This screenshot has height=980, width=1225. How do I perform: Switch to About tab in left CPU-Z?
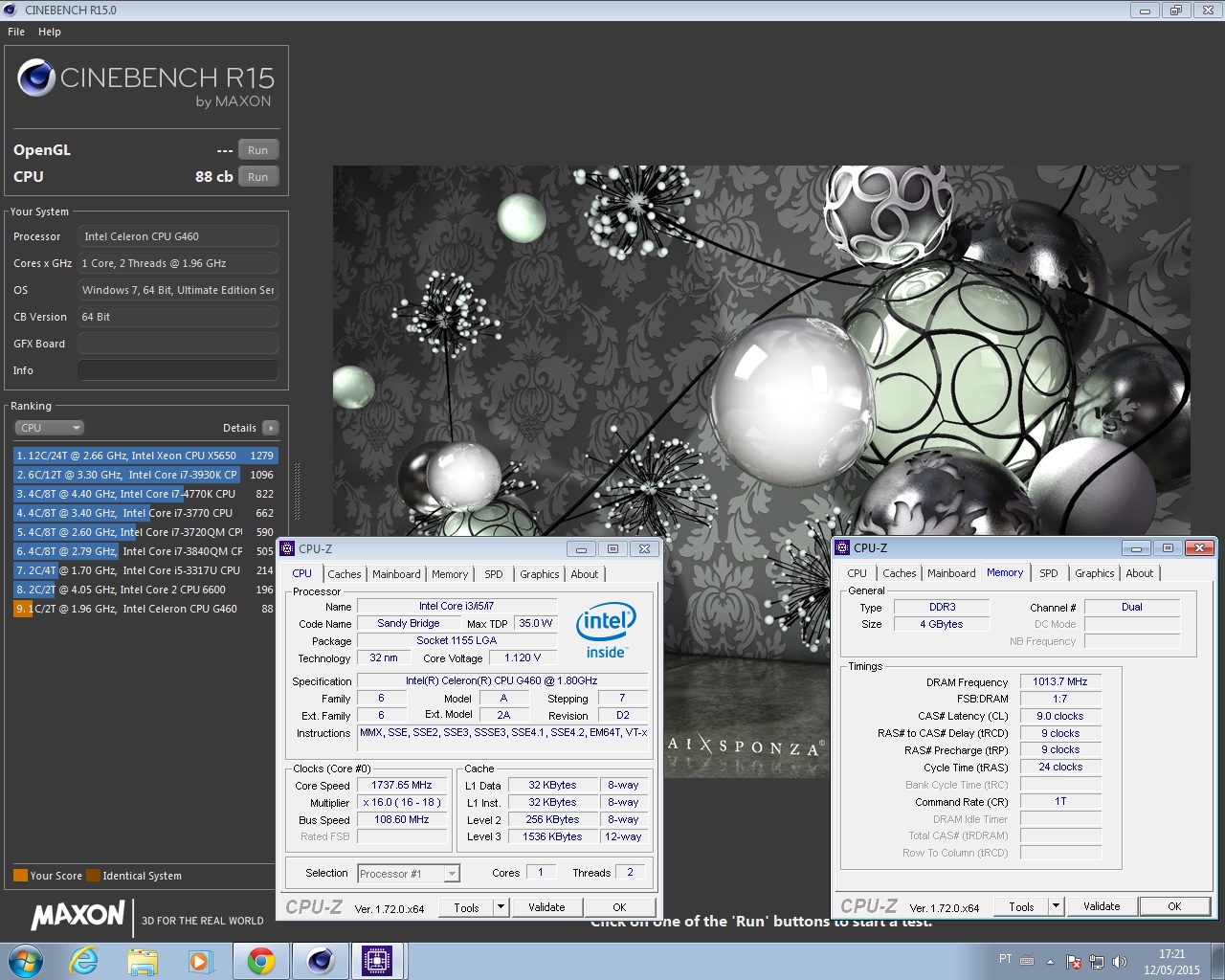(x=585, y=574)
